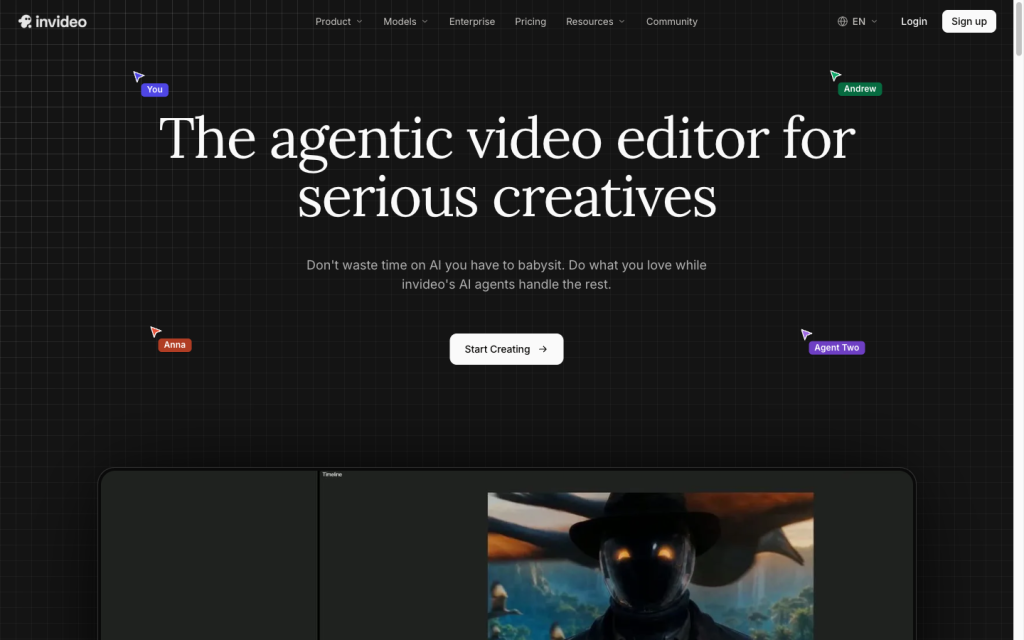Open the EN language selector
The width and height of the screenshot is (1024, 640).
(x=857, y=22)
